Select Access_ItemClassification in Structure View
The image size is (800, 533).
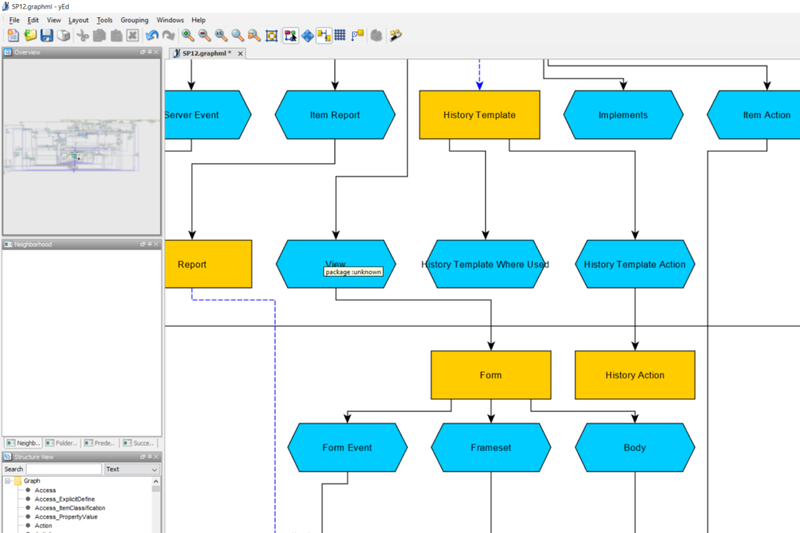click(70, 508)
